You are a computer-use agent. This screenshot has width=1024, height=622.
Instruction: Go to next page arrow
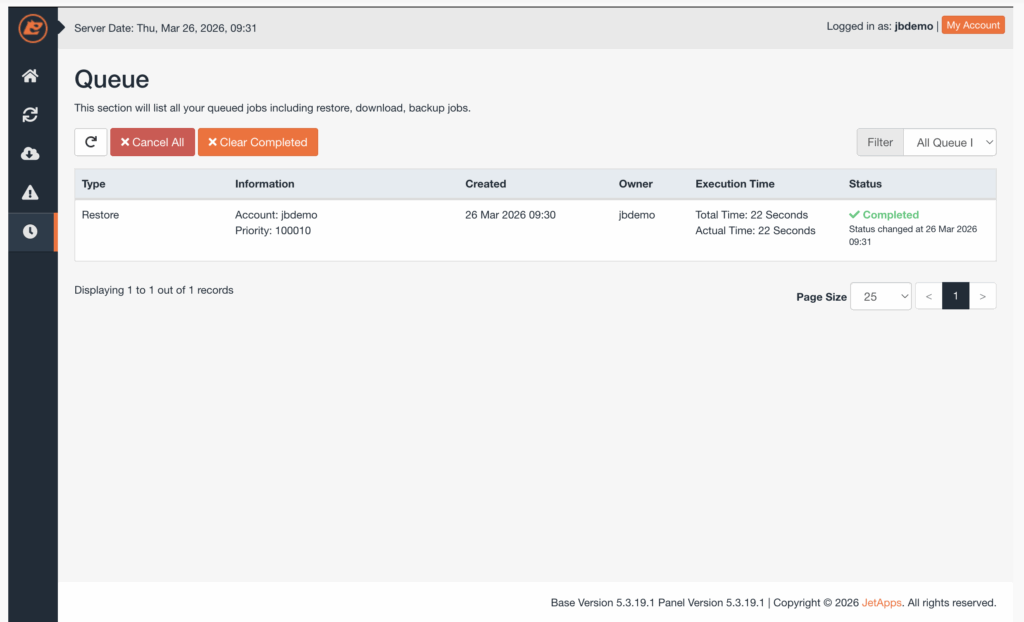983,296
